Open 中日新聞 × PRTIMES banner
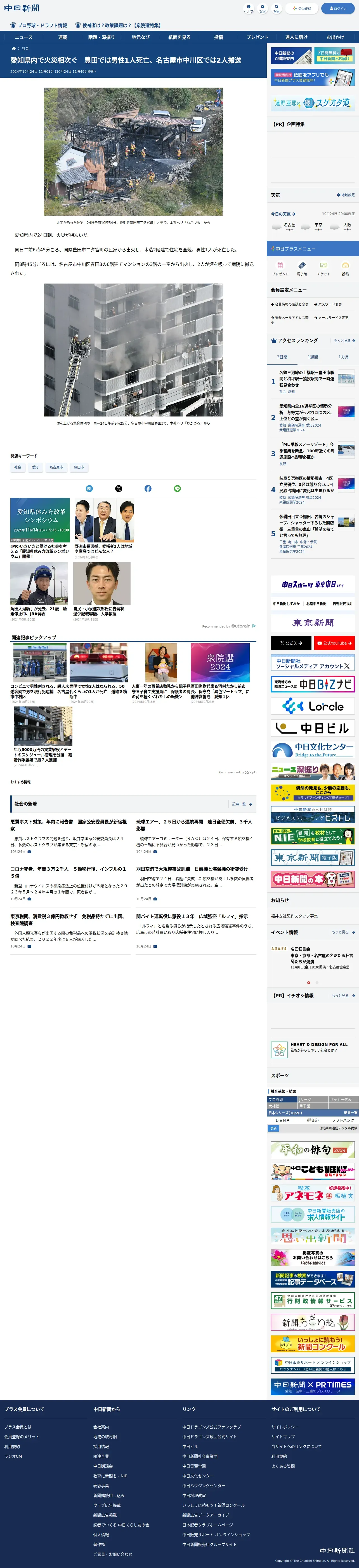 point(313,1387)
